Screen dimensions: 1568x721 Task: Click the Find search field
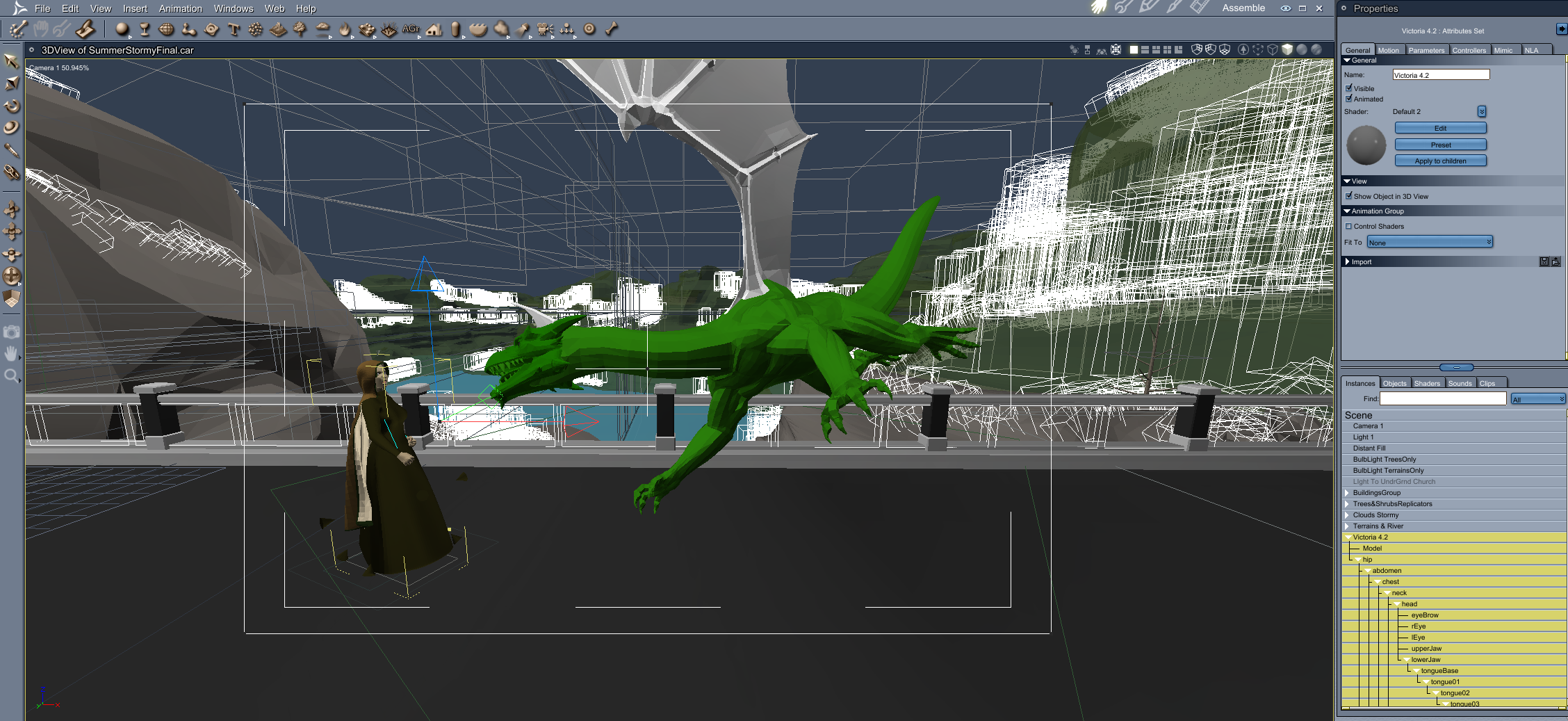pos(1443,398)
